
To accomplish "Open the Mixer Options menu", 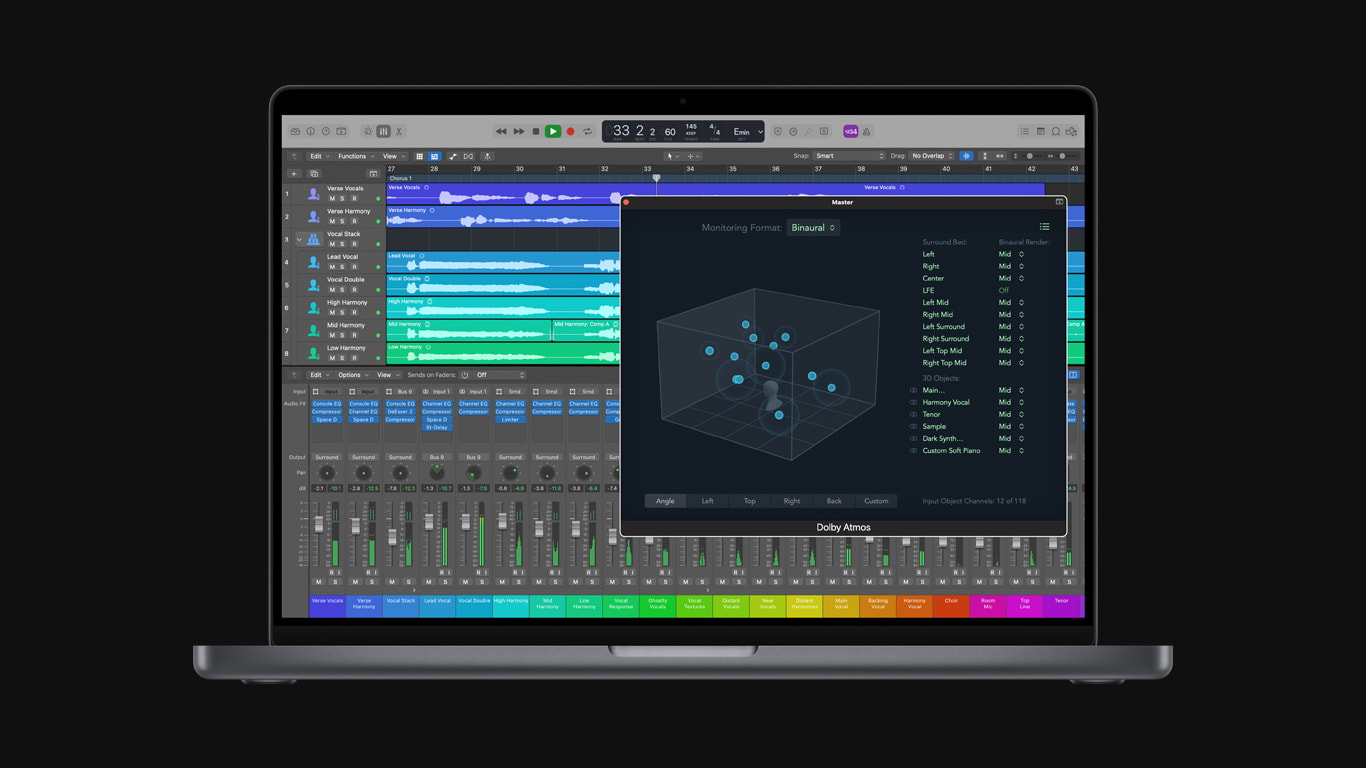I will 351,375.
